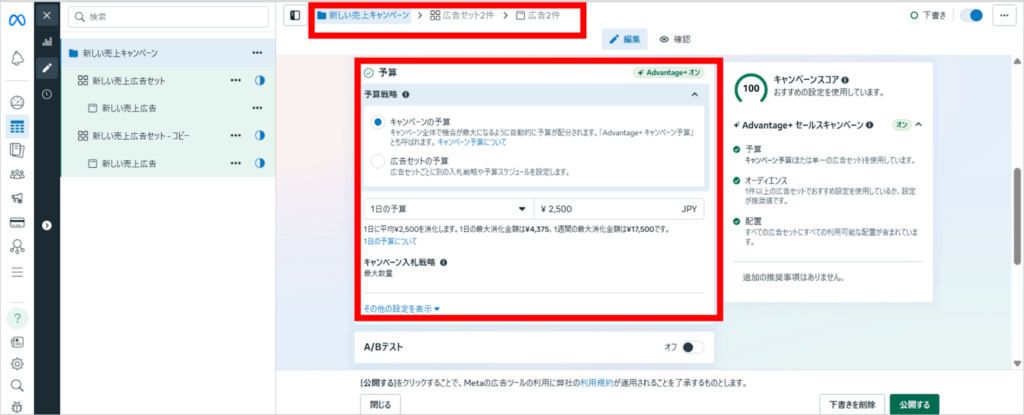1024x415 pixels.
Task: Open the notifications bell
Action: tap(17, 58)
